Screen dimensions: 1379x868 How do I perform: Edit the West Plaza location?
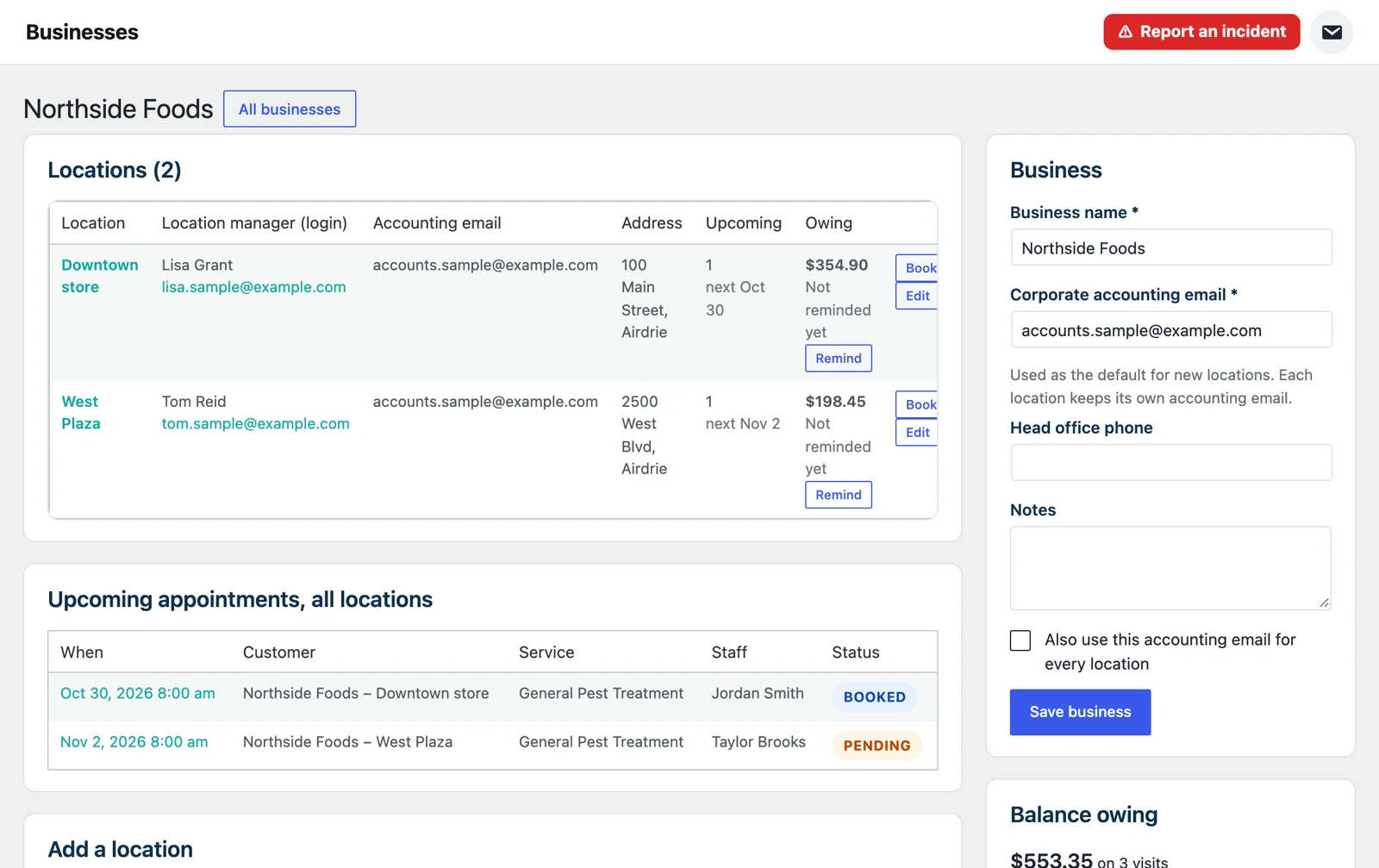[x=917, y=433]
